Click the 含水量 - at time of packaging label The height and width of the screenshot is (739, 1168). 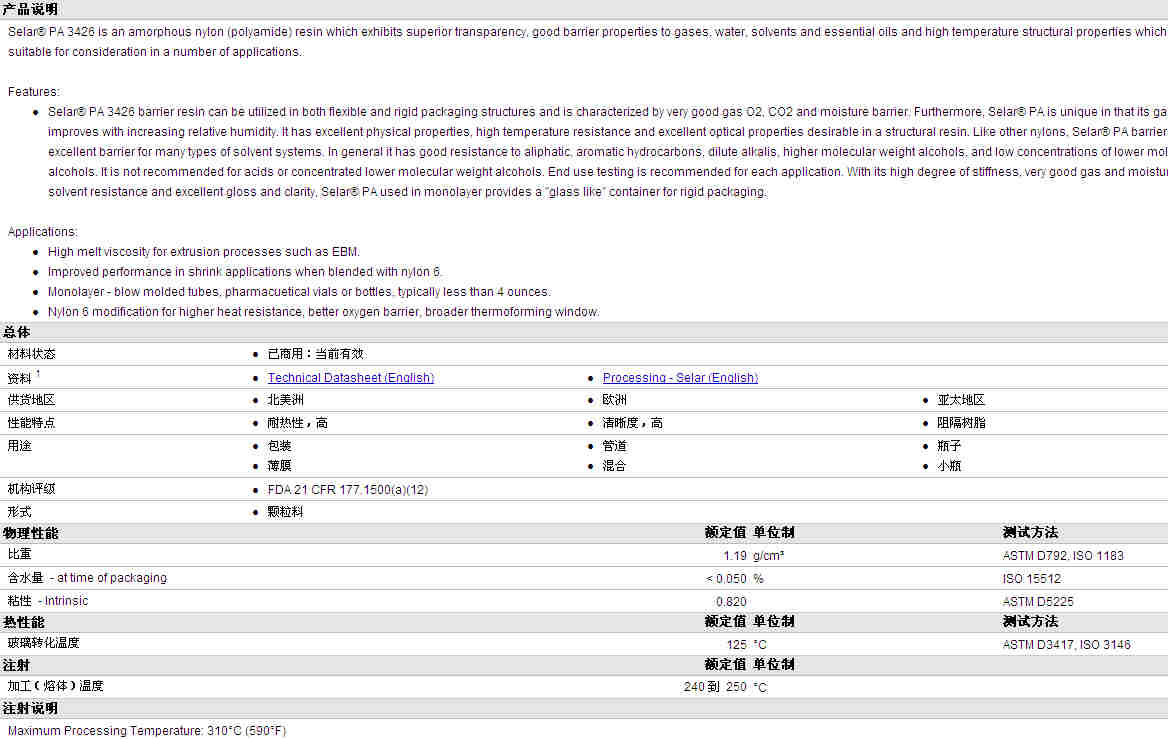pyautogui.click(x=87, y=578)
